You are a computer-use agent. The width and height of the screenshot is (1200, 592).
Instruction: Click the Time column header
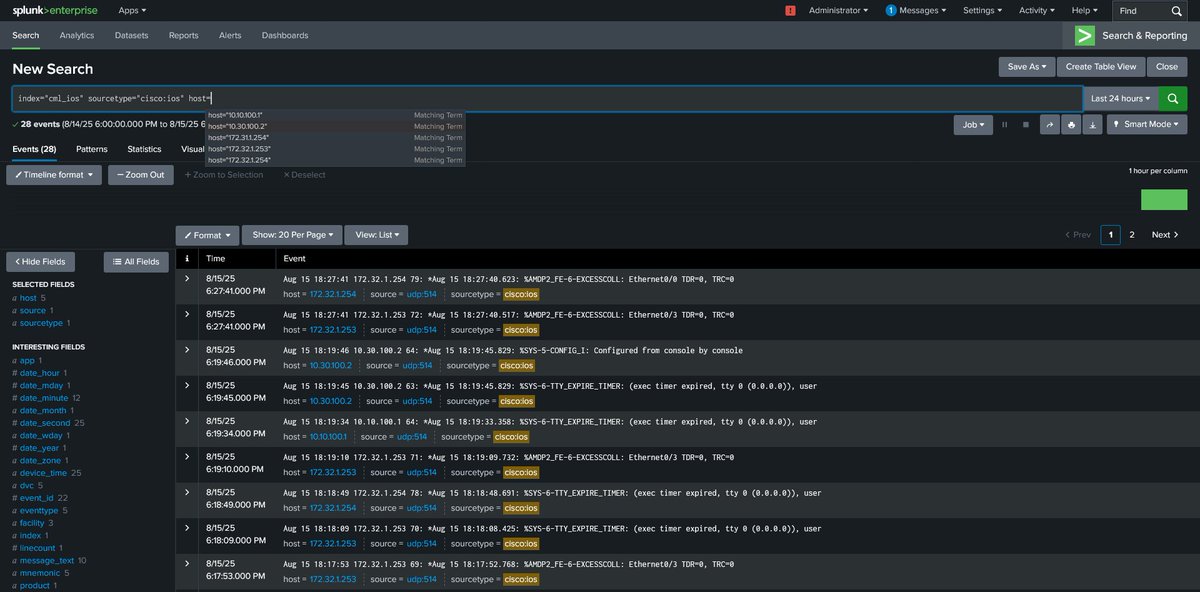click(216, 258)
